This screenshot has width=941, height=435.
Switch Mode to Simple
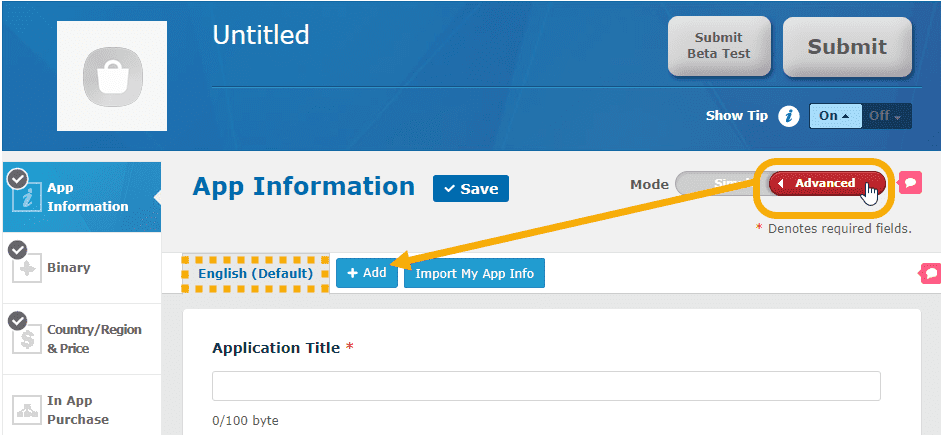click(x=717, y=184)
